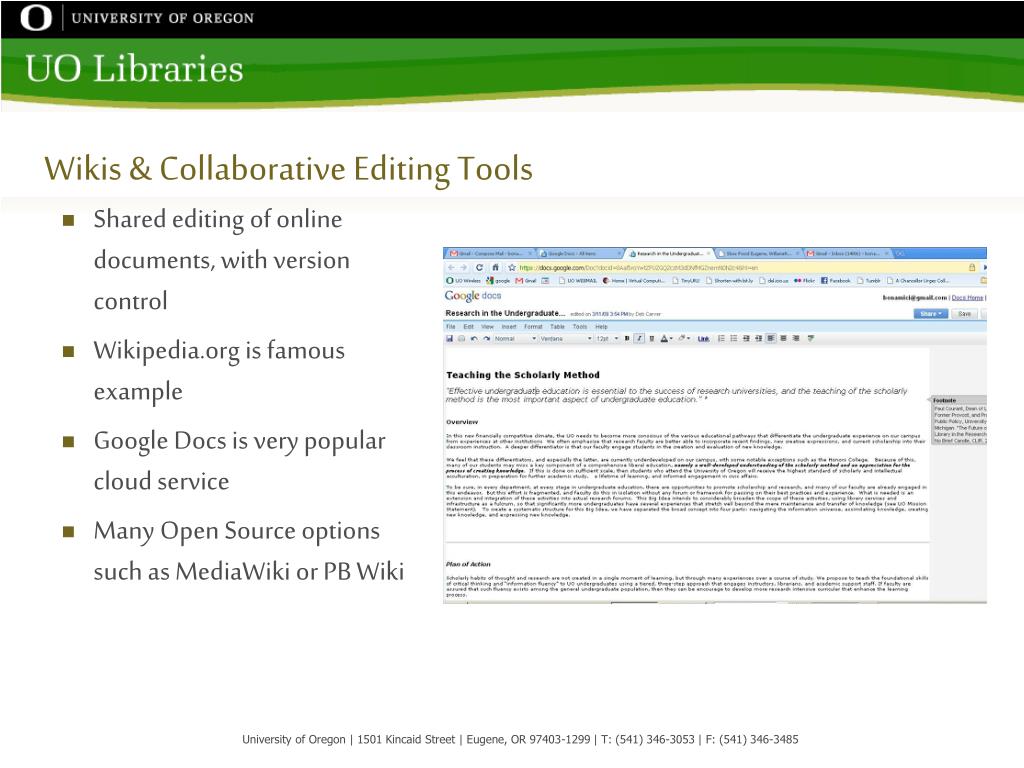Viewport: 1024px width, 768px height.
Task: Click the document title Research in the Undergraduate
Action: click(505, 313)
